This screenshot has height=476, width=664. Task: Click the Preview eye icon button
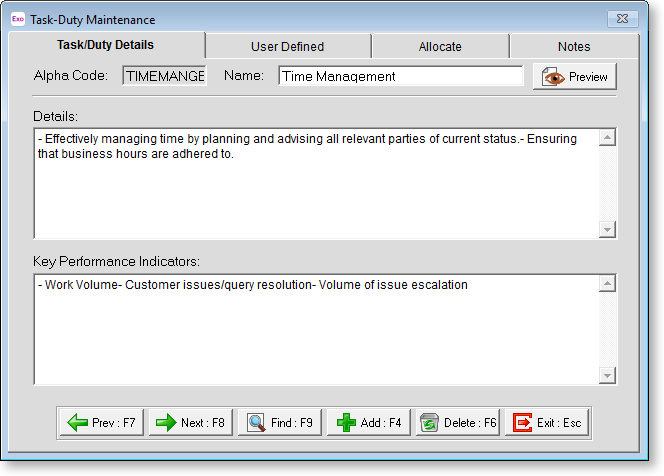[574, 77]
